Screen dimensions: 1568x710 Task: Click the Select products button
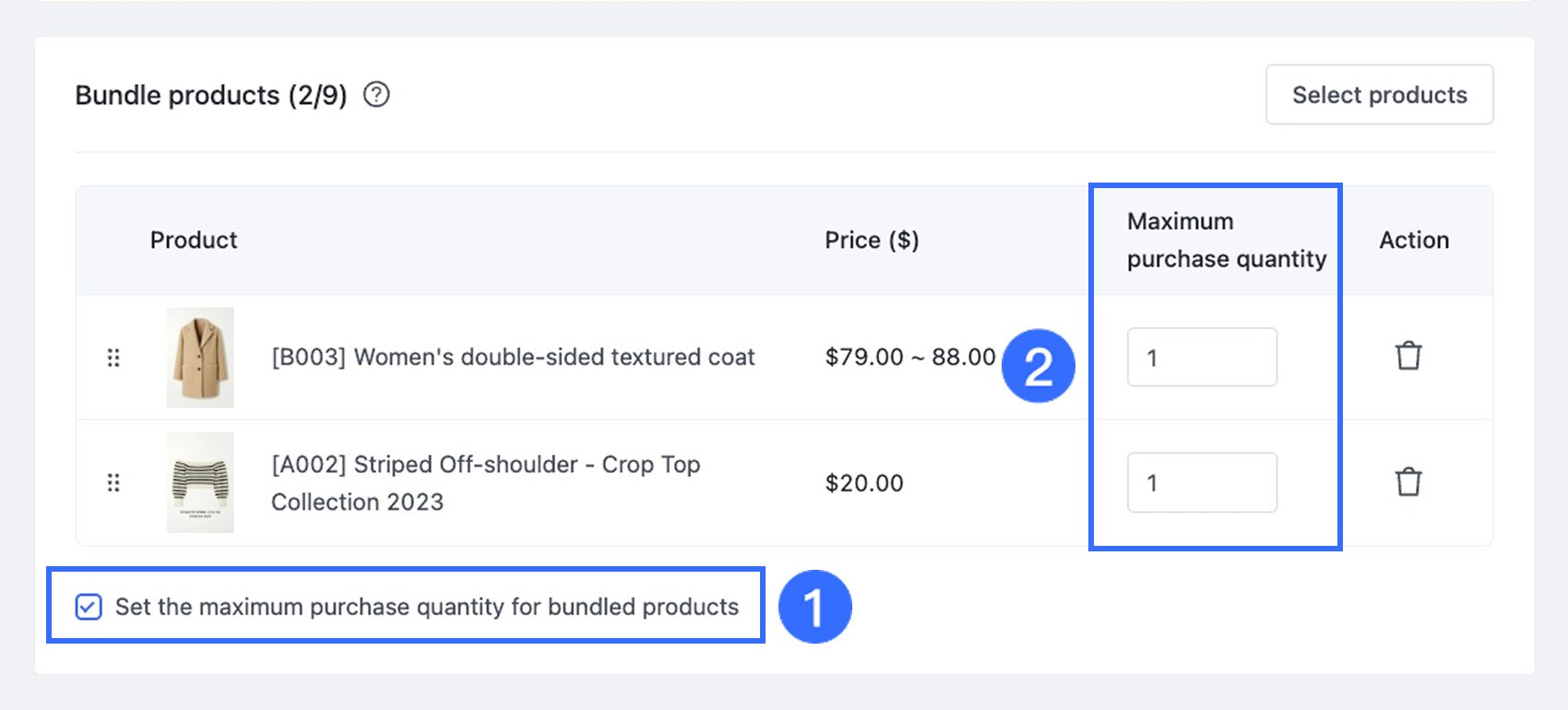(x=1379, y=94)
